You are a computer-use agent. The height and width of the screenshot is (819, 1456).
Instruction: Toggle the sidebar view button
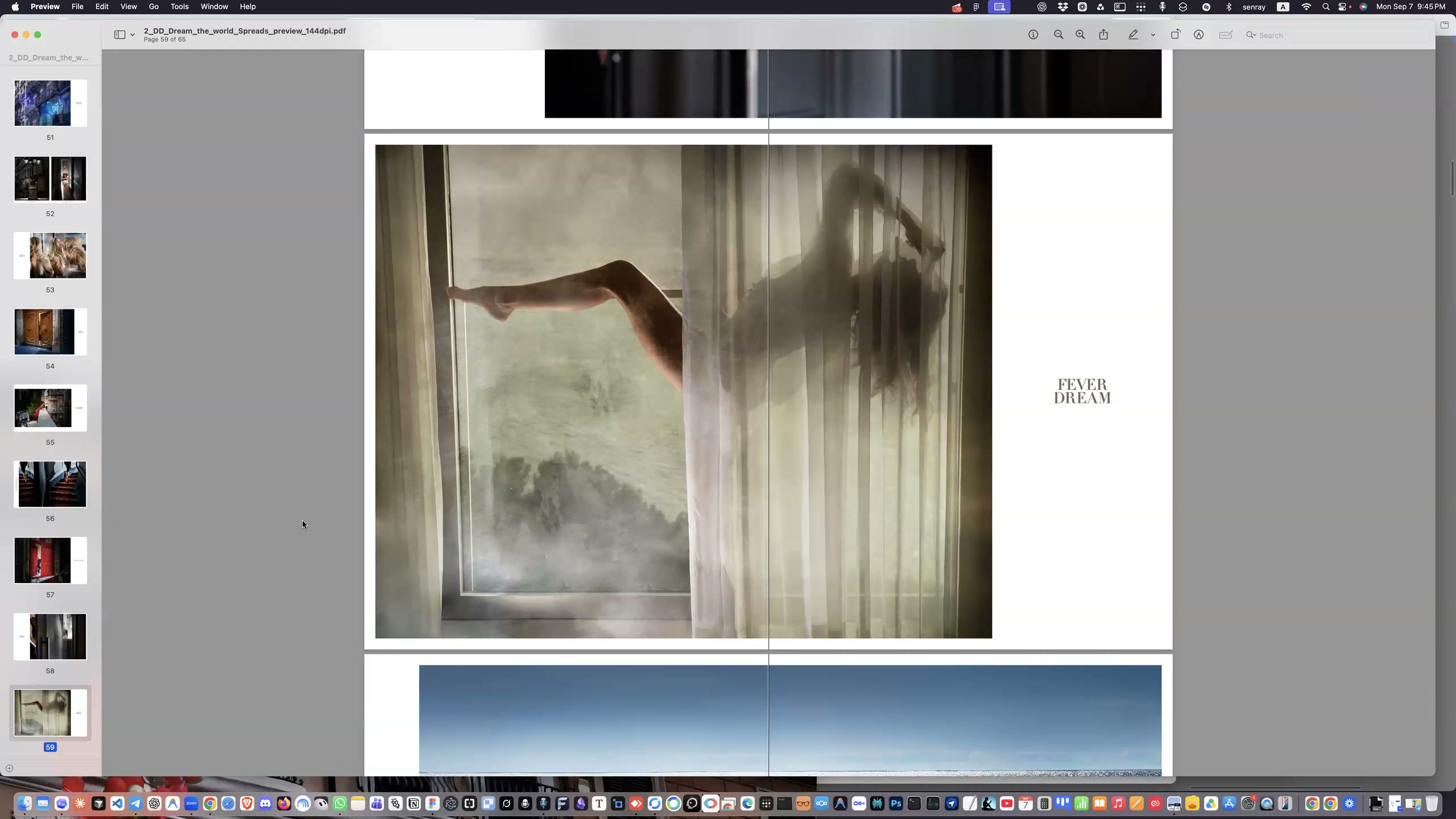119,35
